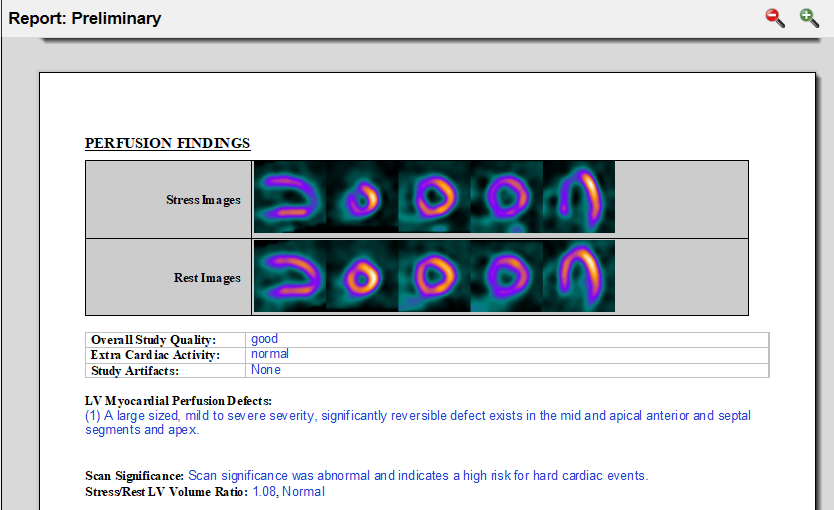
Task: Select the first Rest Images thumbnail
Action: tap(290, 277)
